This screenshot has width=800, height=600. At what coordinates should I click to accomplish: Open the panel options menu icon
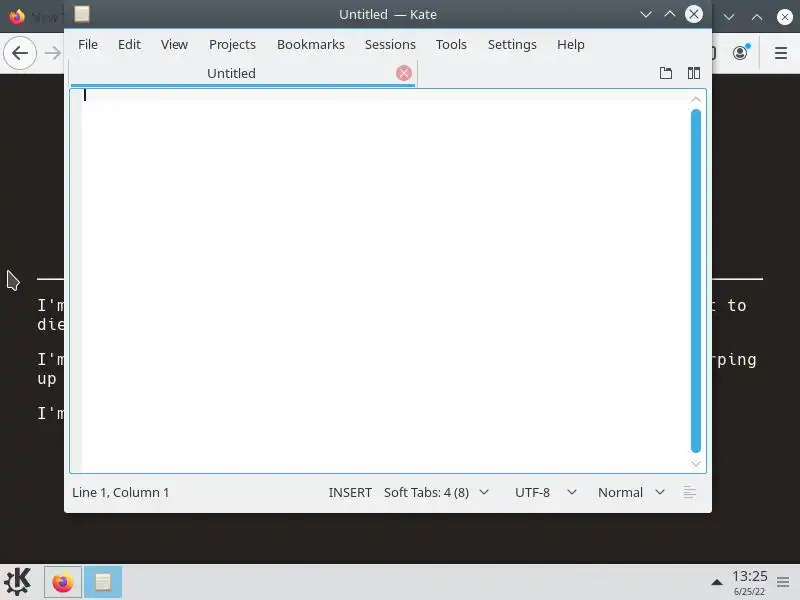tap(783, 582)
